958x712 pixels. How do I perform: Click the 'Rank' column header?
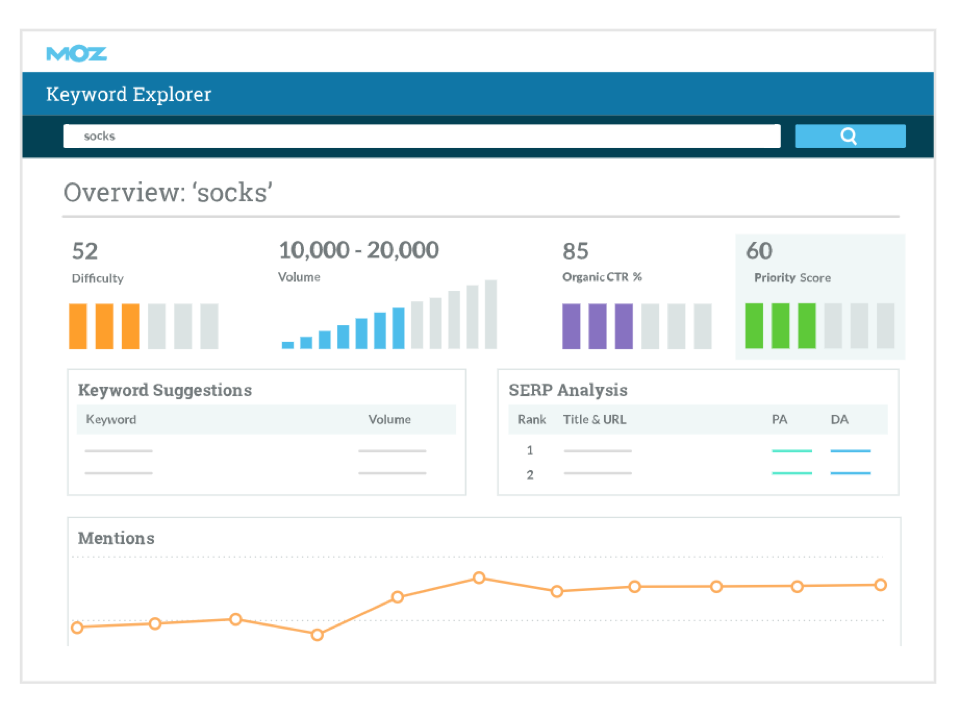[x=532, y=419]
